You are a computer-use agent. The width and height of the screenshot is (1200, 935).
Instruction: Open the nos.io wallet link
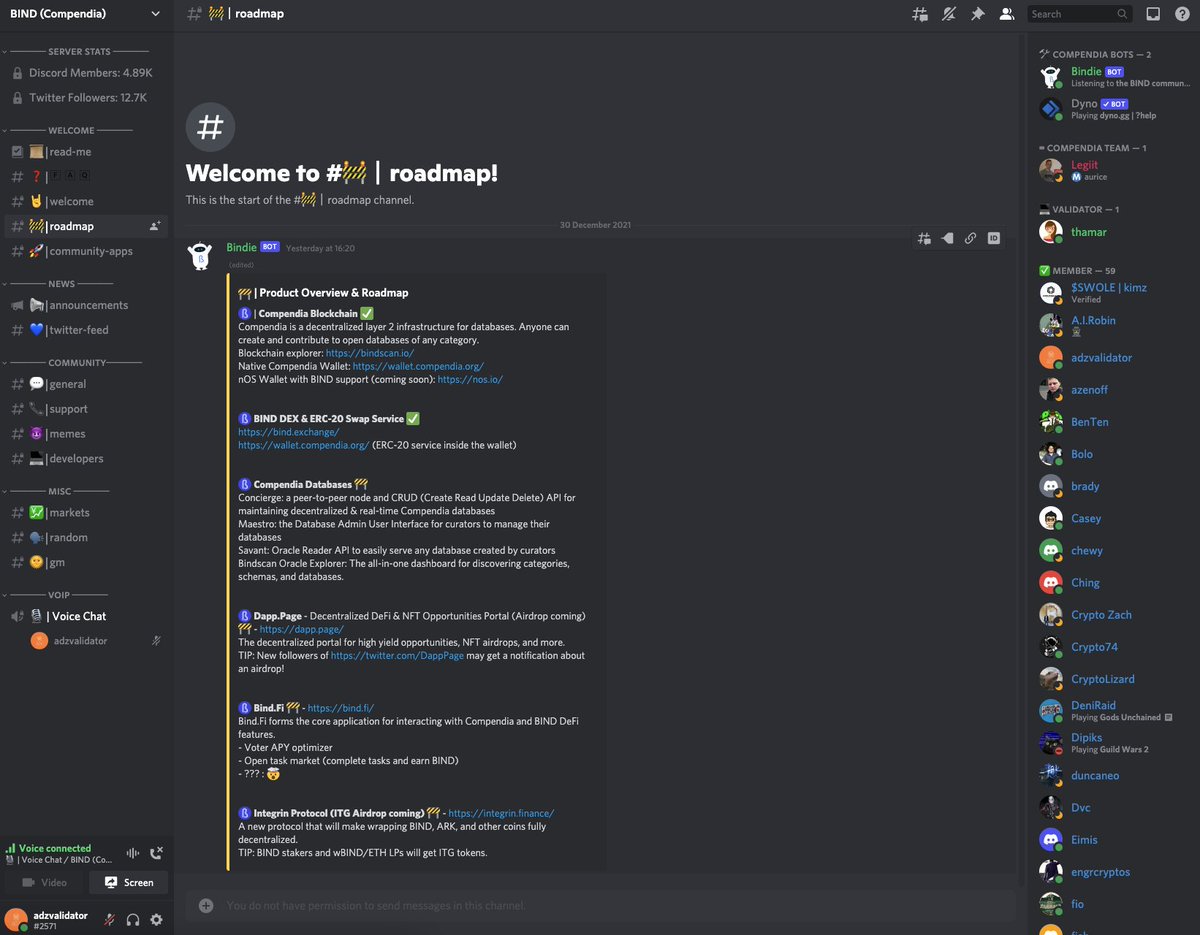point(470,380)
